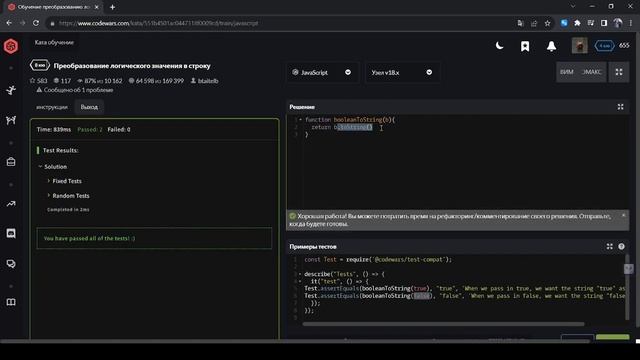Click inside the solution code editor
Screen dimensions: 640x360
(457, 161)
